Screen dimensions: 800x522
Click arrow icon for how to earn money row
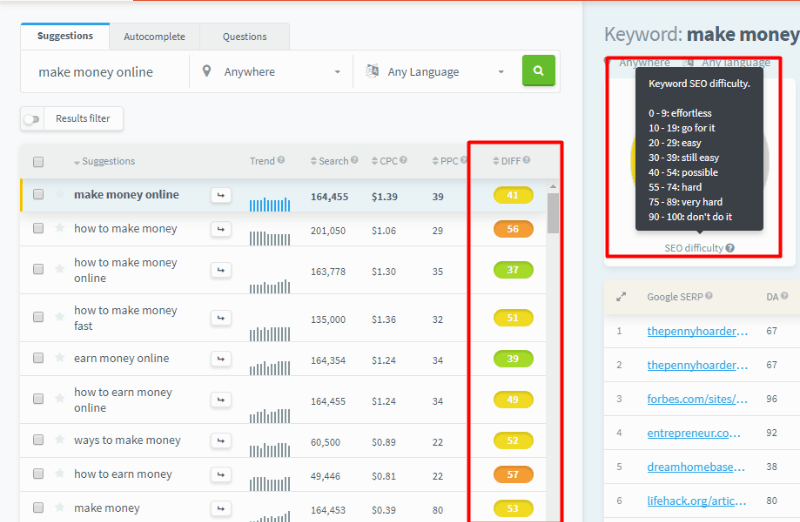tap(221, 475)
